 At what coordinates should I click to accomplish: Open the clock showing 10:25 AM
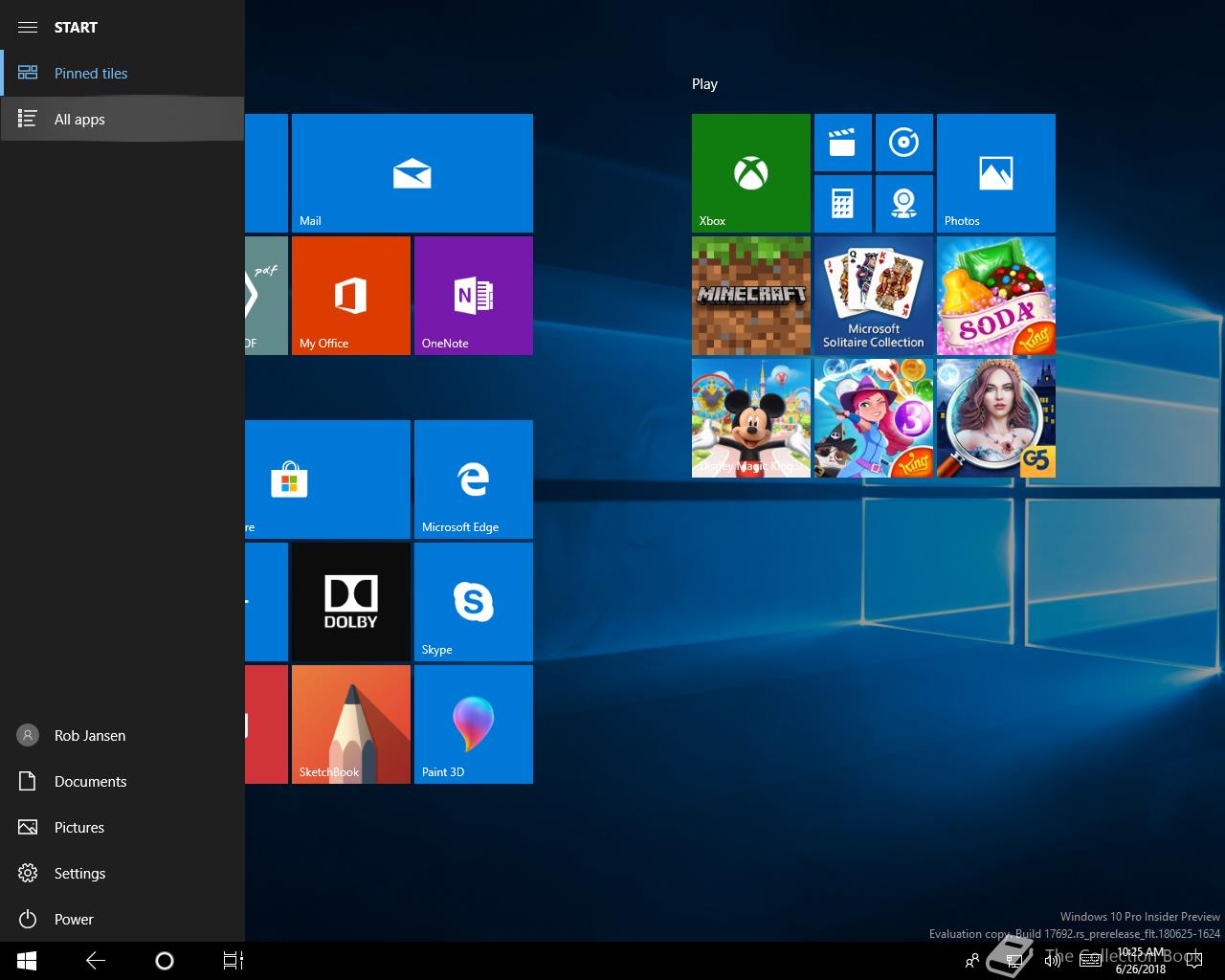[1140, 961]
